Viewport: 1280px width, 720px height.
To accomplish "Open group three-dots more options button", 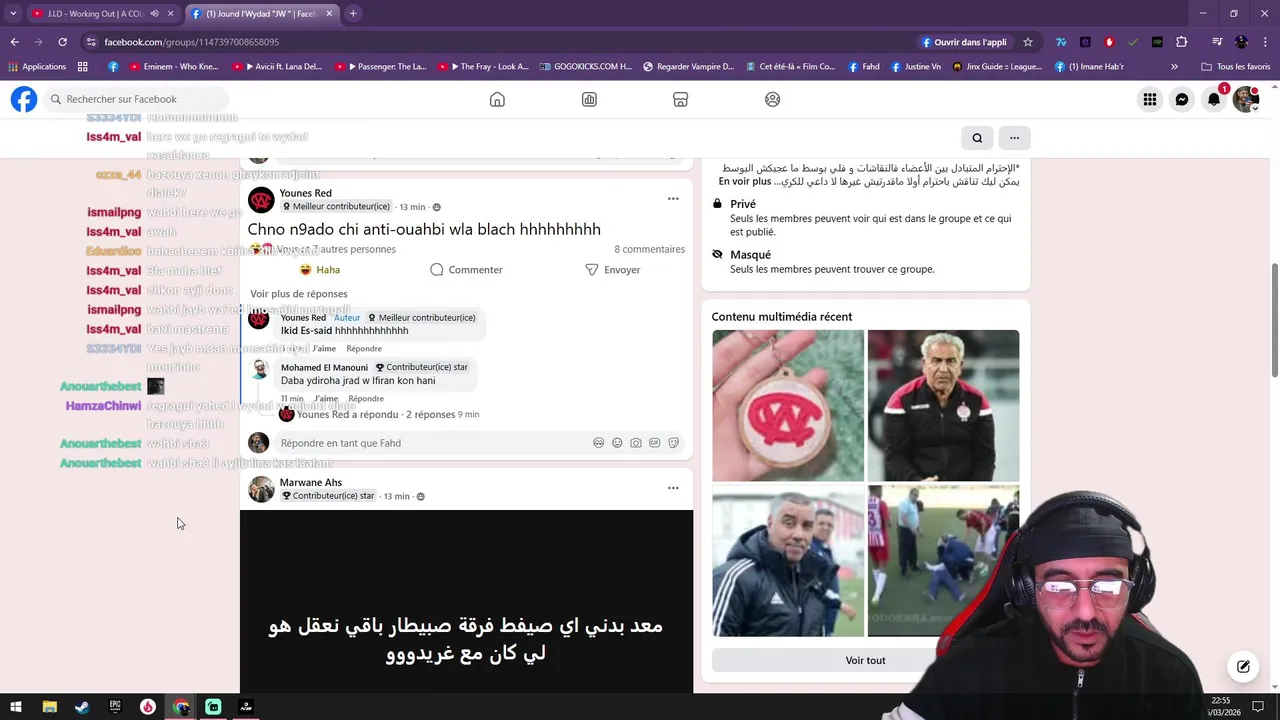I will (x=1014, y=138).
